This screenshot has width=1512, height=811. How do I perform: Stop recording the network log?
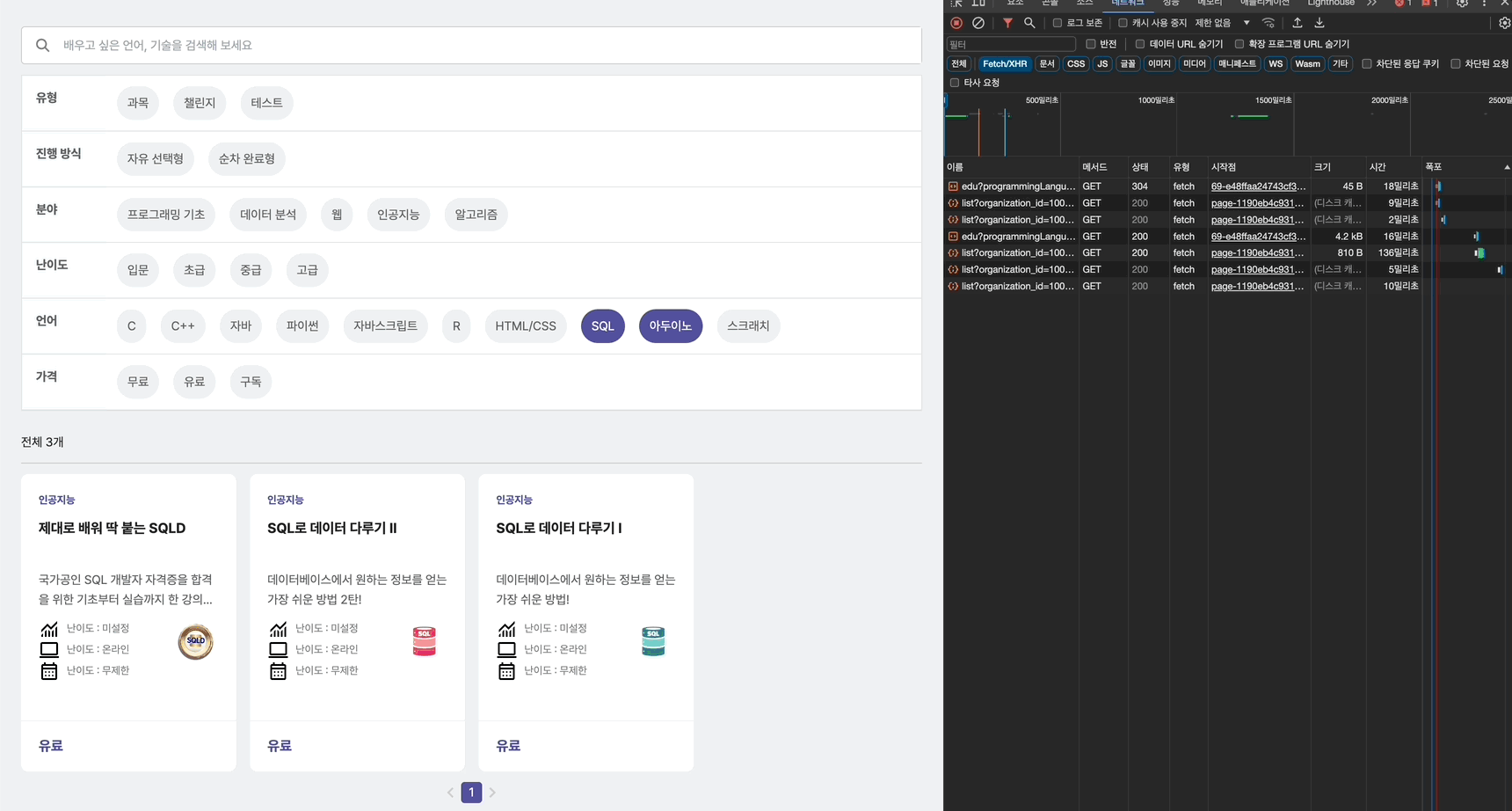(x=956, y=23)
